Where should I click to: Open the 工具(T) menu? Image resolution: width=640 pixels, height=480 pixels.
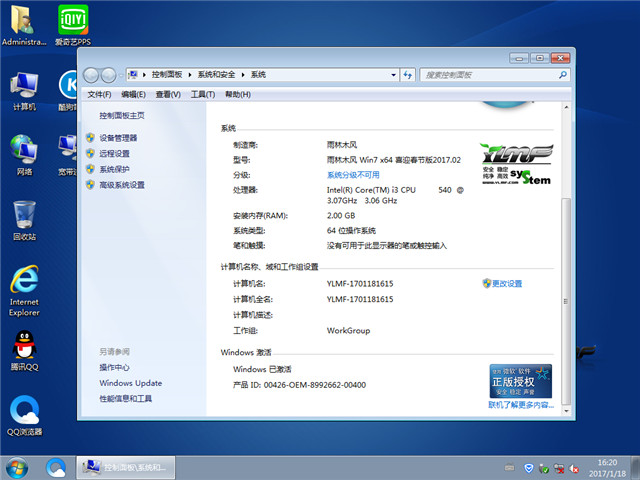click(203, 94)
